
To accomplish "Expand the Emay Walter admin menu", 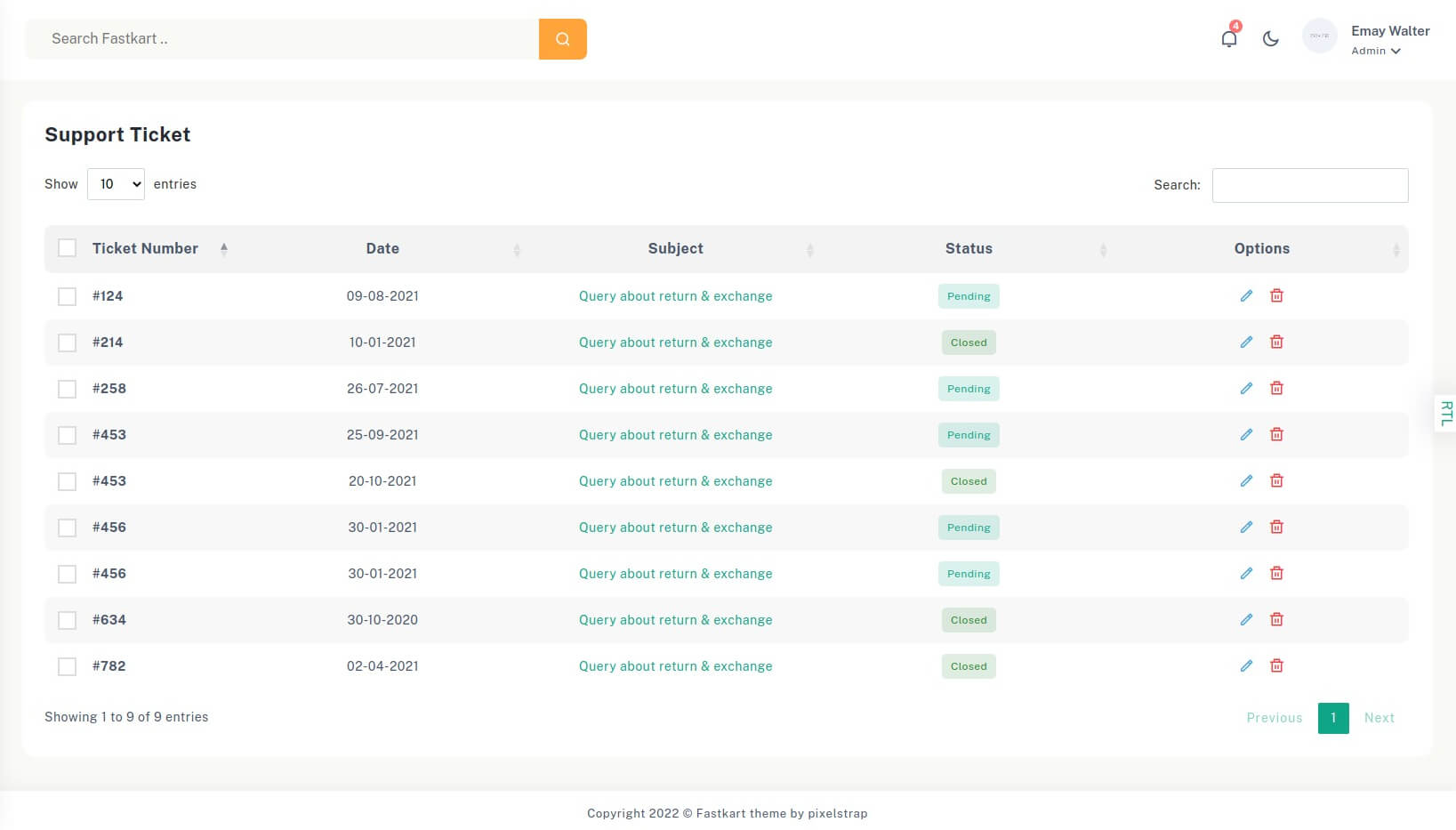I will tap(1389, 40).
